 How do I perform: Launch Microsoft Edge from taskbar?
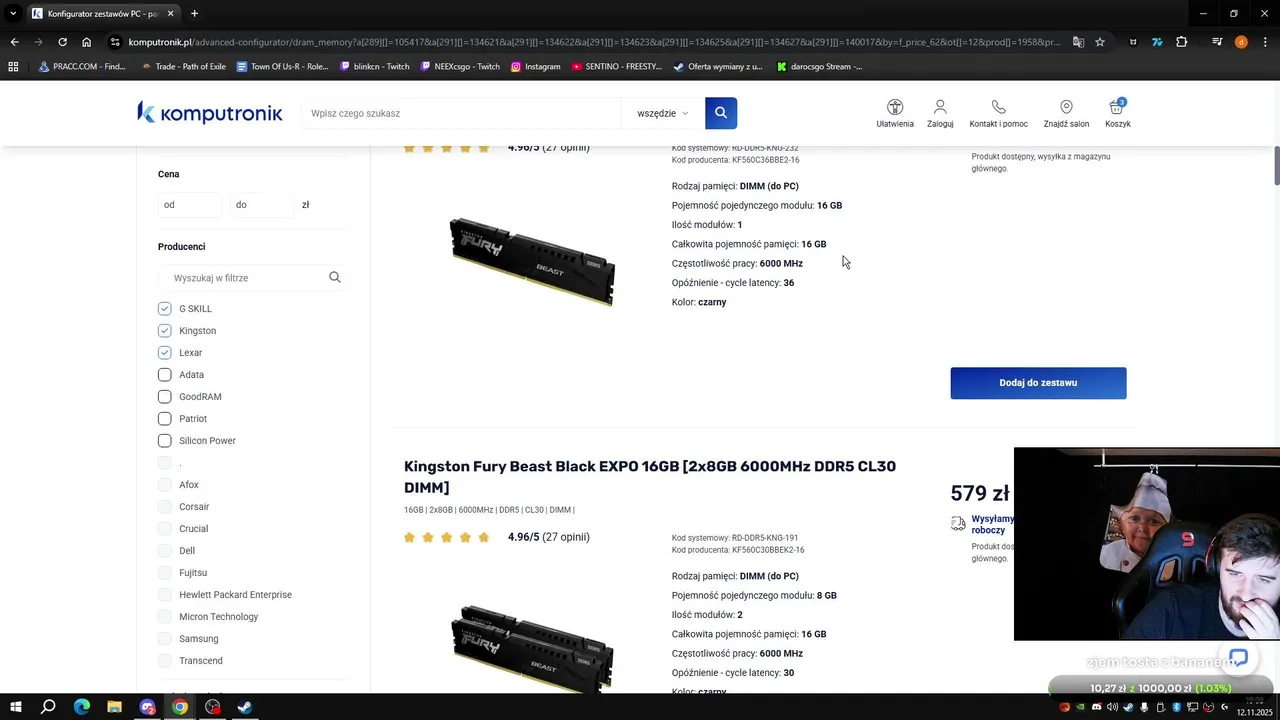coord(82,707)
